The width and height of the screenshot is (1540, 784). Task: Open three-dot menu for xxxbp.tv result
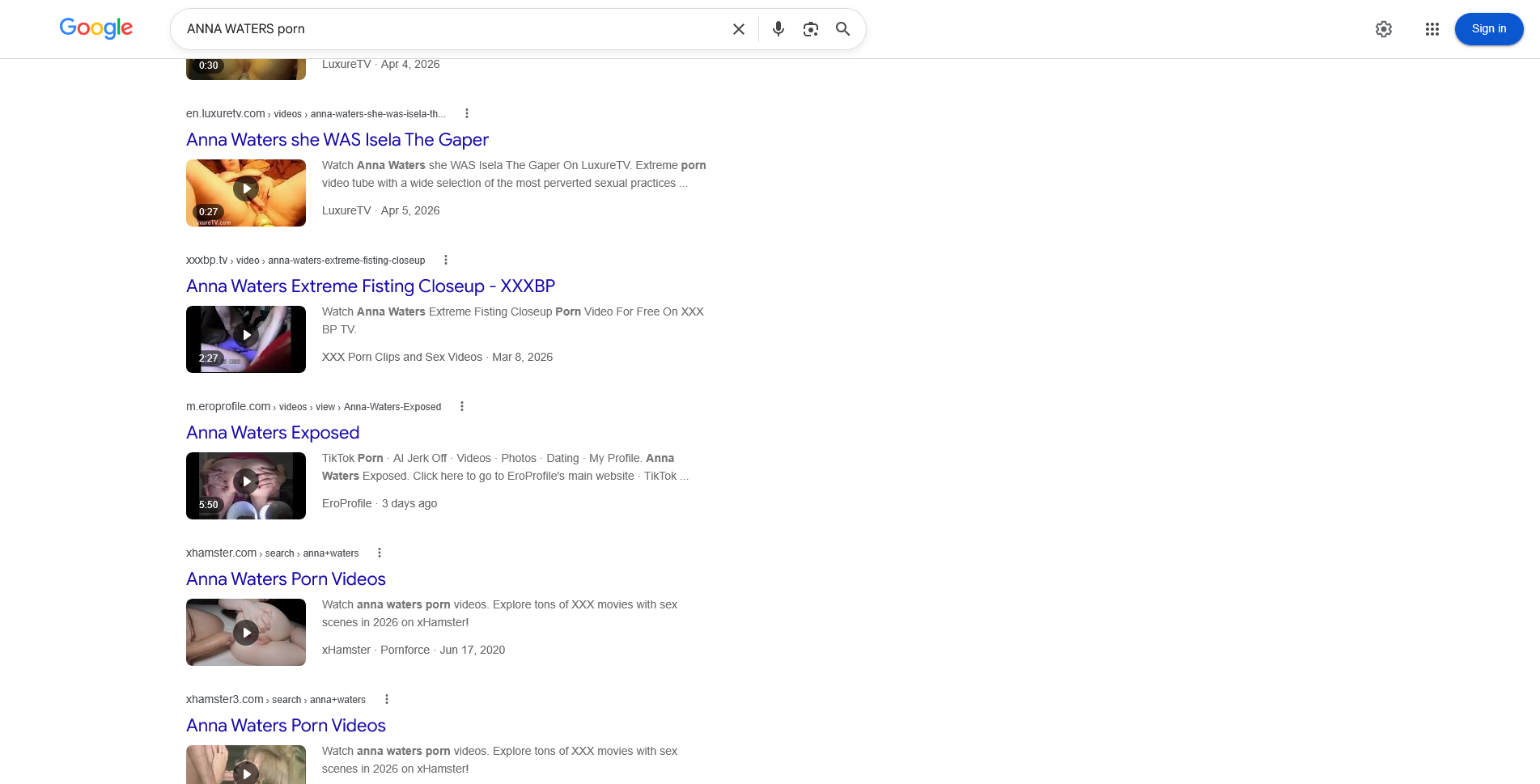click(x=446, y=260)
